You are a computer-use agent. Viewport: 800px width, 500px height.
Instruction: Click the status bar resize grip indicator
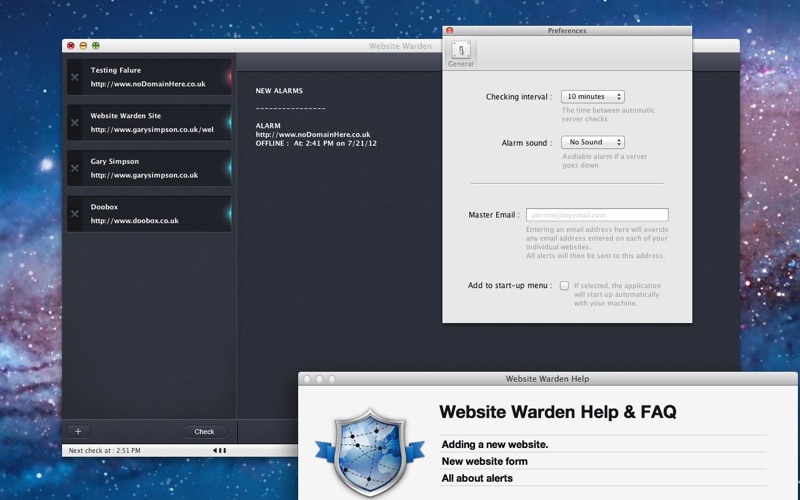[x=220, y=450]
